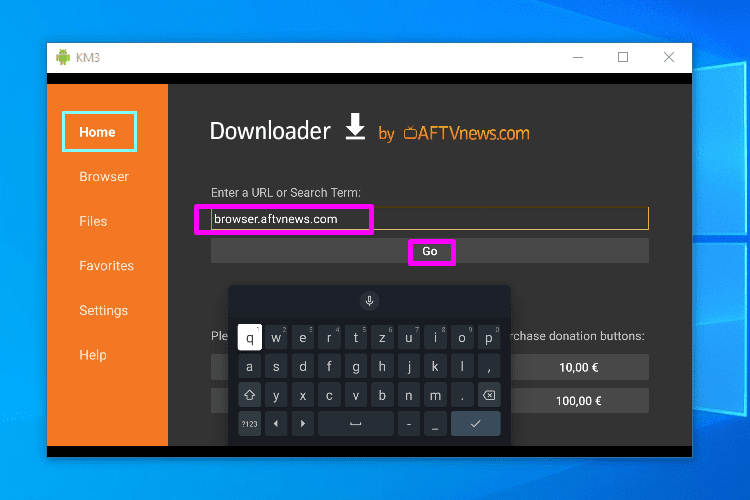750x500 pixels.
Task: Tap the d key
Action: (303, 367)
